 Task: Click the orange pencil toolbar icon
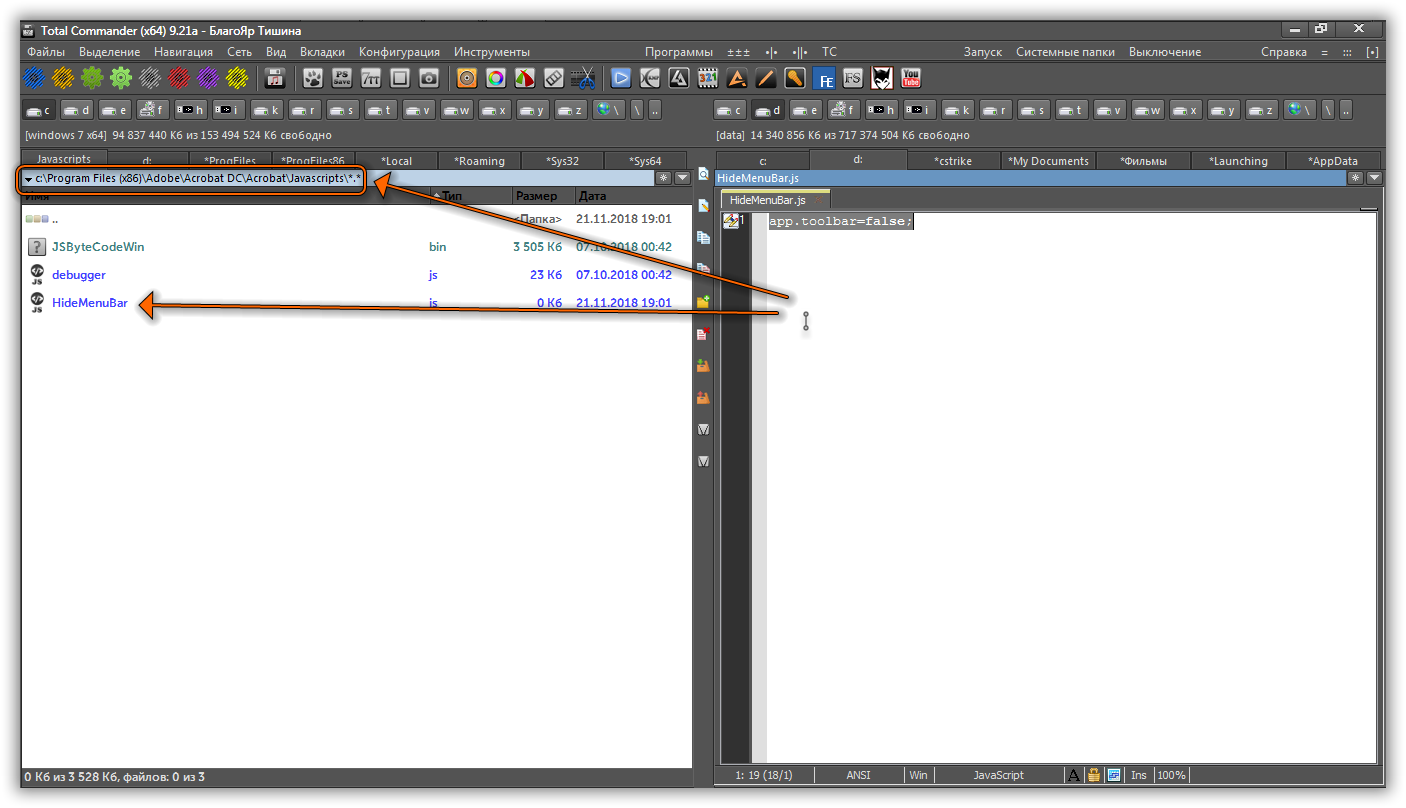766,77
